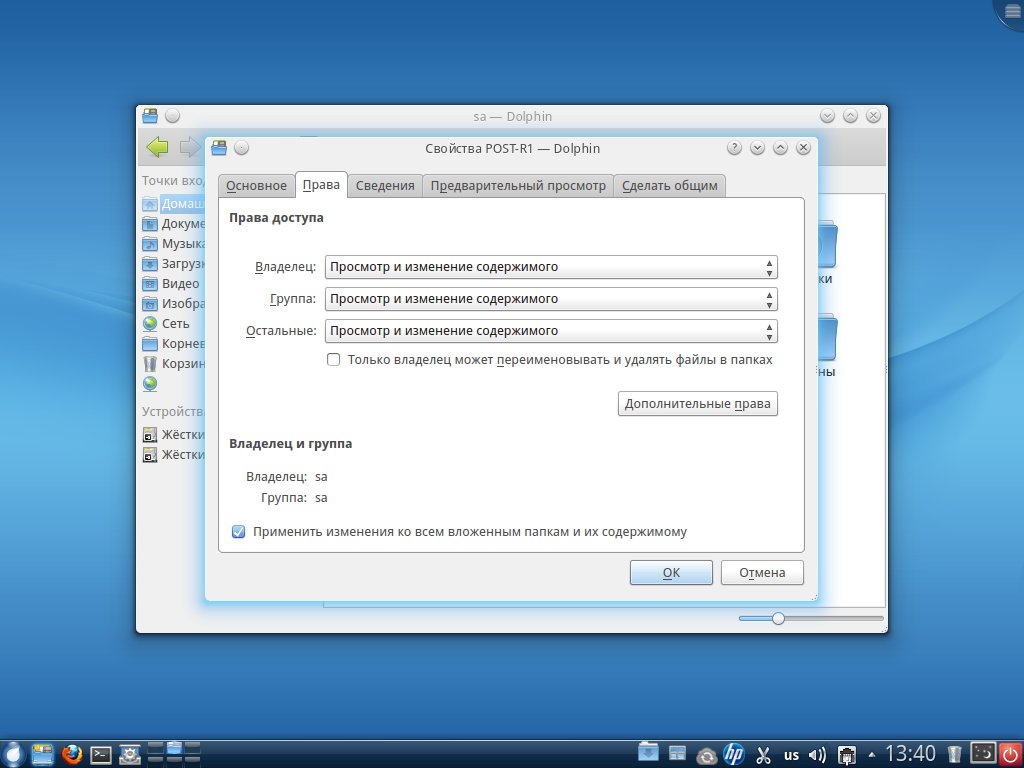Confirm with the OK button
Viewport: 1024px width, 768px height.
click(x=671, y=573)
